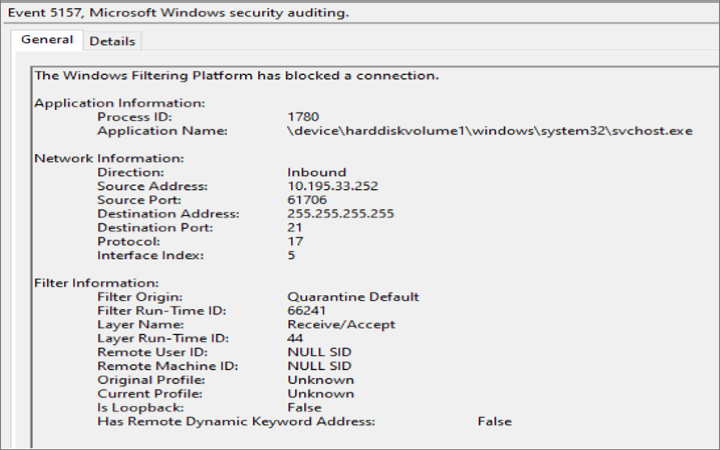Click the Destination Port value 21

(x=295, y=227)
